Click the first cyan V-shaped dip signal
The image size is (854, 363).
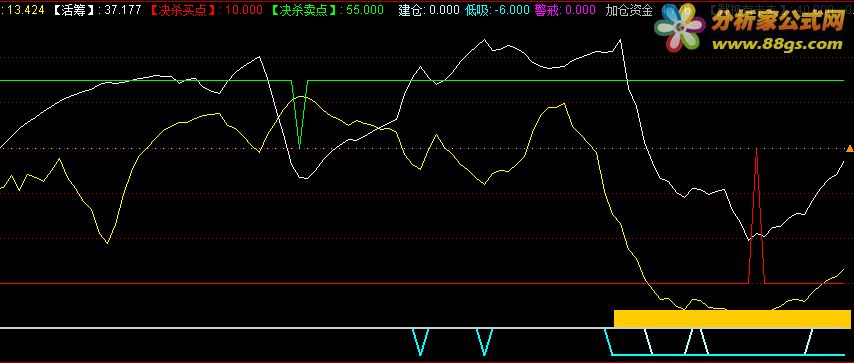click(x=420, y=341)
